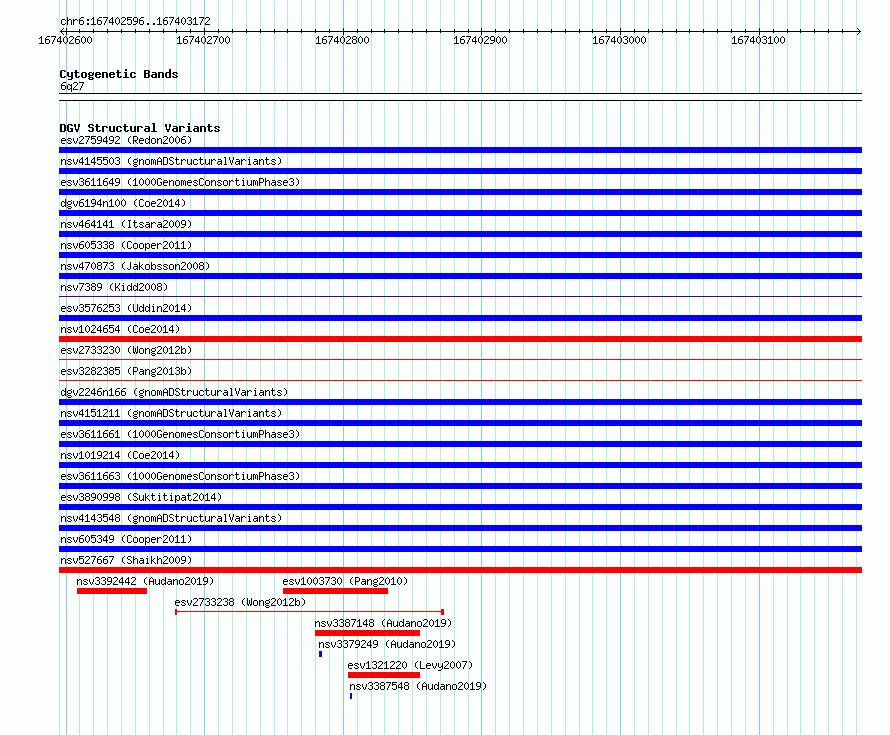This screenshot has height=735, width=890.
Task: Click the thin red line under esv2733230 (Wong2012b)
Action: pos(460,359)
